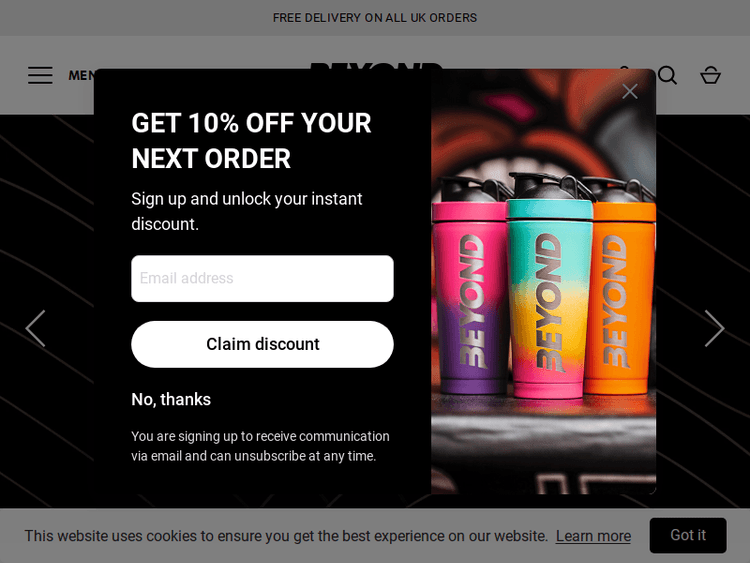Click the GET 10% OFF headline

pyautogui.click(x=251, y=141)
